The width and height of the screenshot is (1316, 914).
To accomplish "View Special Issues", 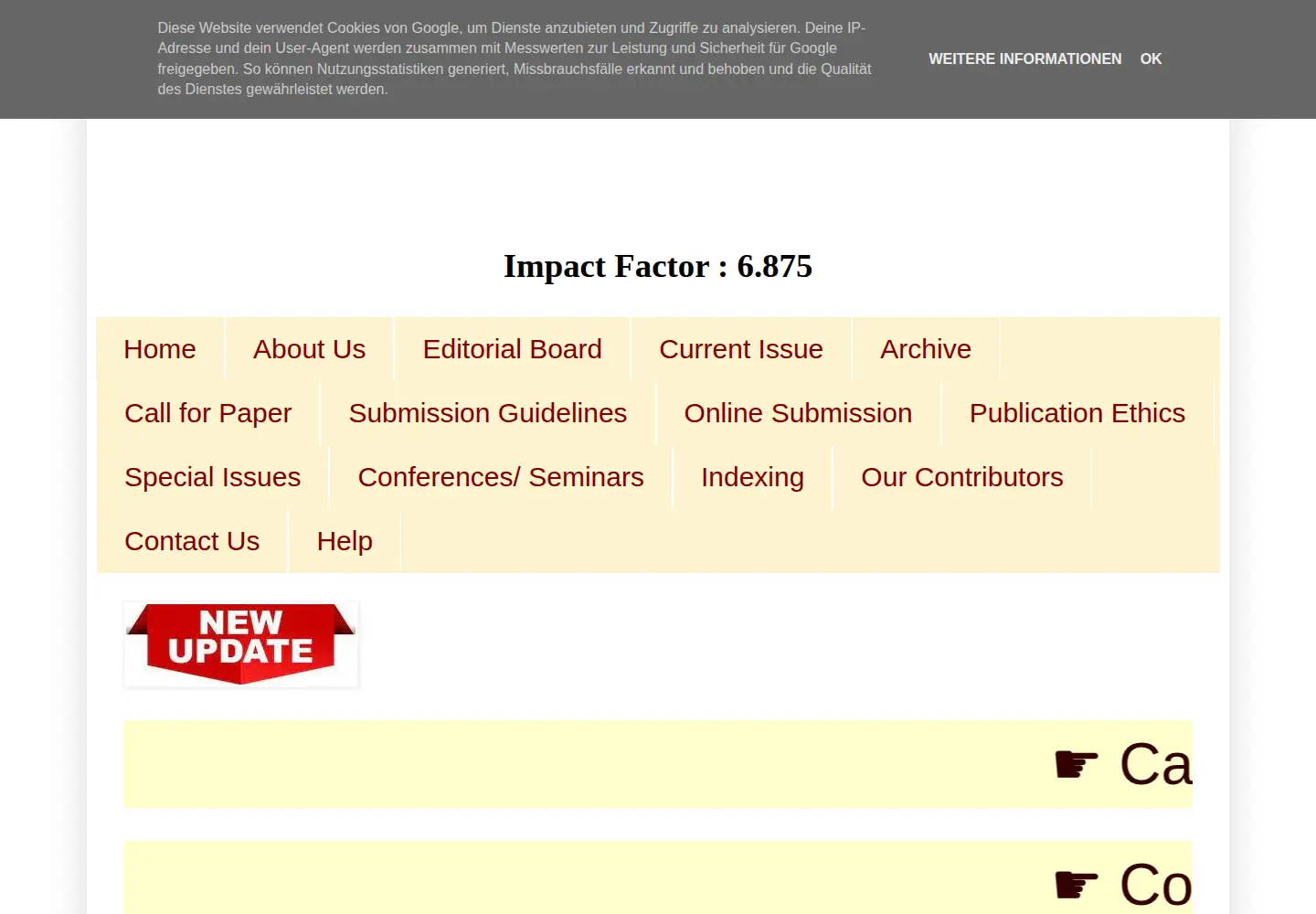I will (213, 477).
